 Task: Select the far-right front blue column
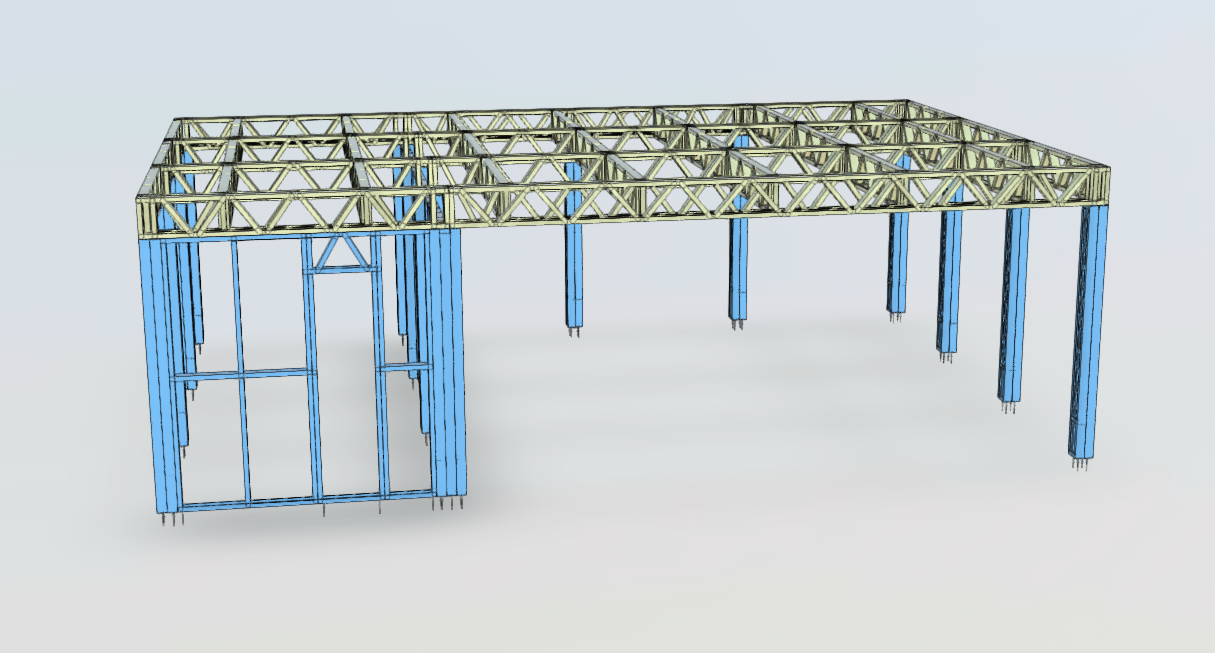click(x=1088, y=330)
